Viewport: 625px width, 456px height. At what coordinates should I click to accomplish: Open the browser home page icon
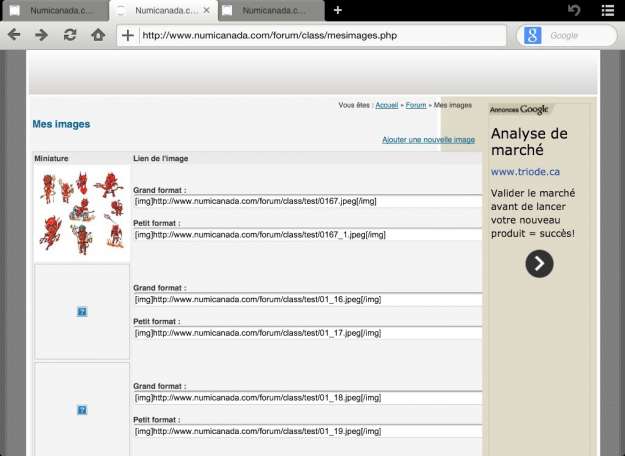pos(98,35)
